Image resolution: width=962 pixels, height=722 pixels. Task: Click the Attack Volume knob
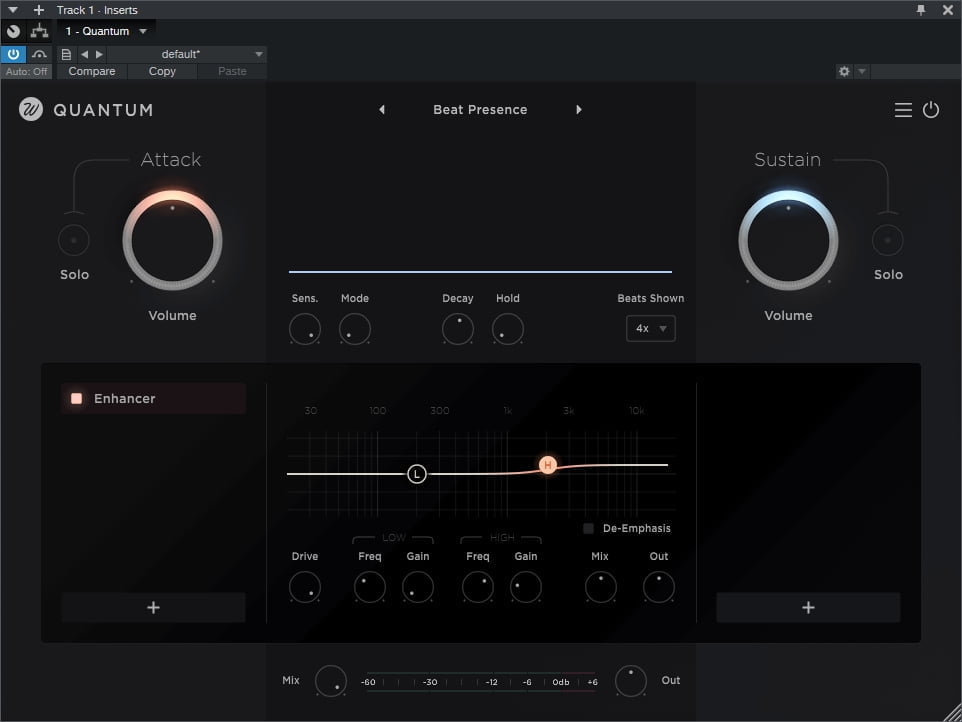click(172, 240)
